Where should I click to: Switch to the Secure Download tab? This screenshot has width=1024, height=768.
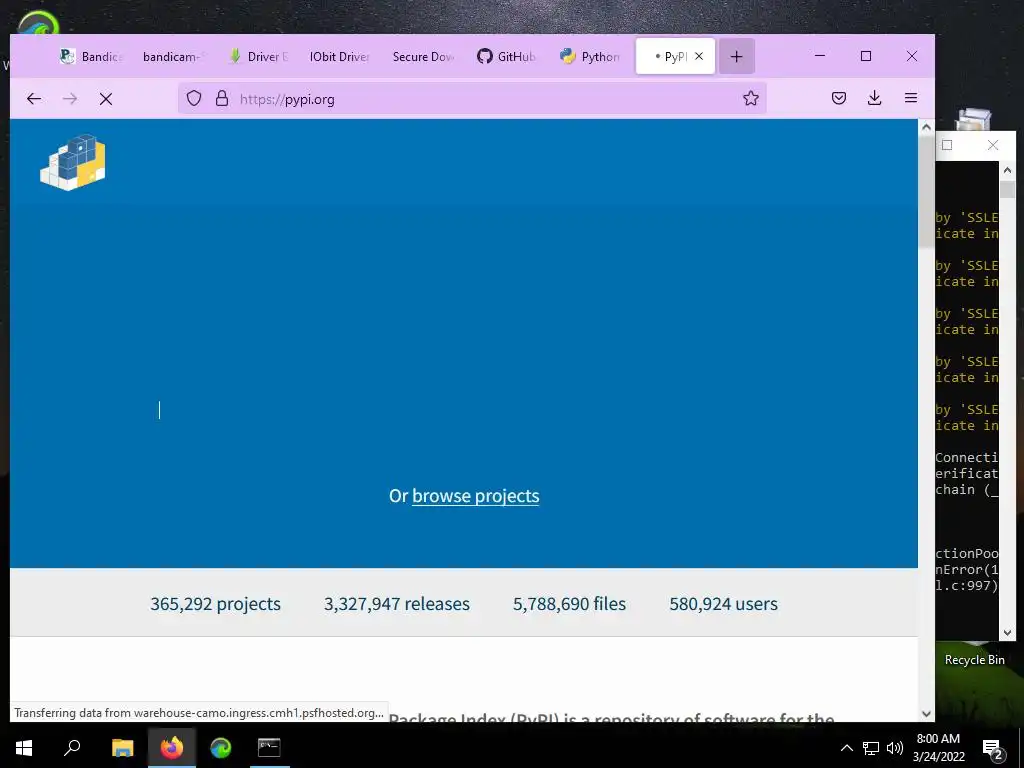423,57
